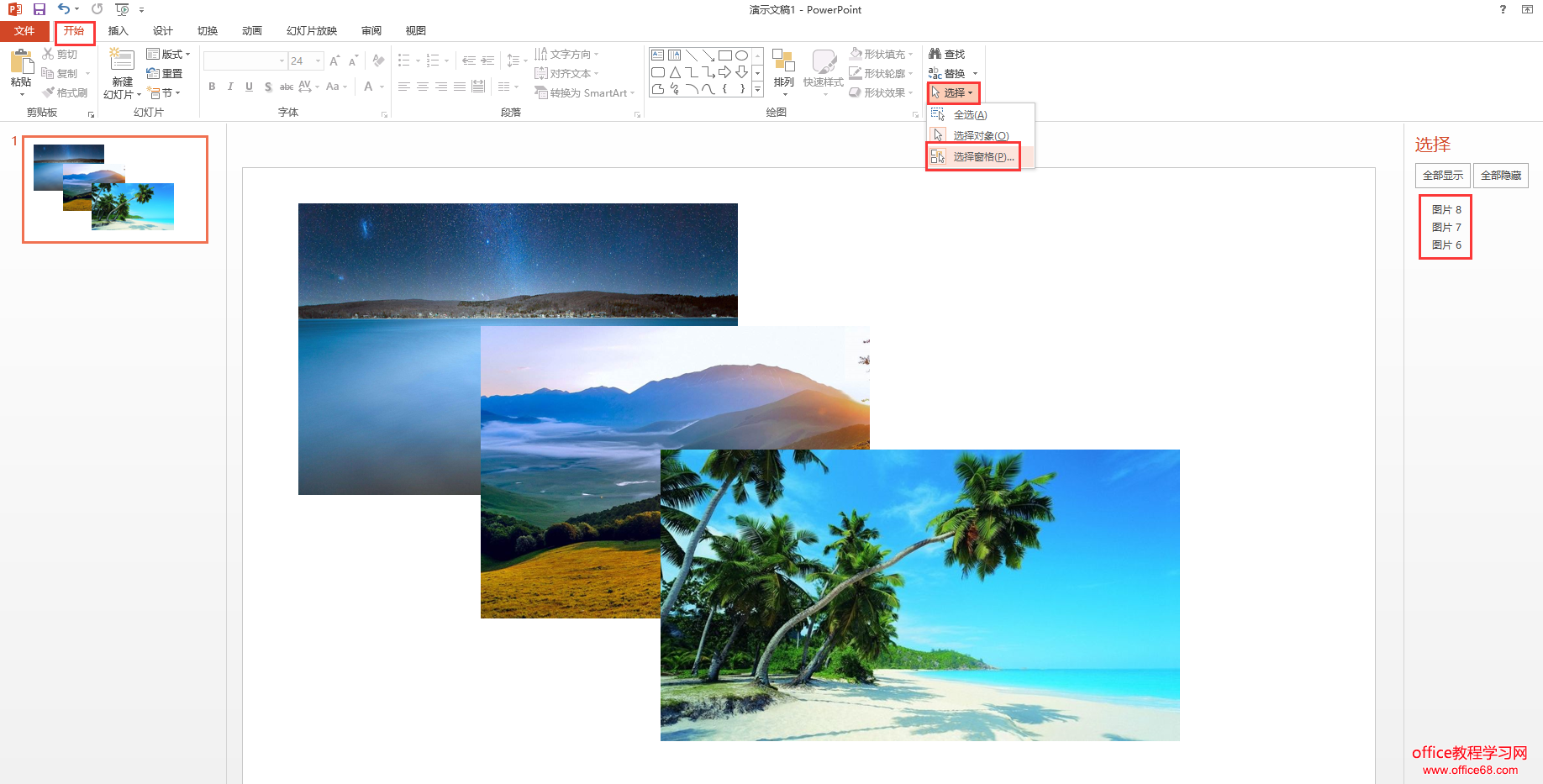Click the Show All (全部显示) button
1543x784 pixels.
(1442, 176)
